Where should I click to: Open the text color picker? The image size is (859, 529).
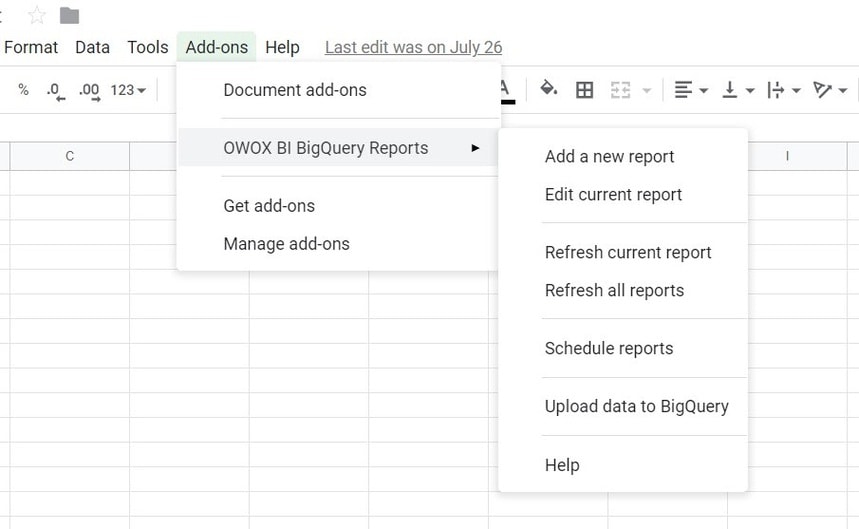coord(507,90)
